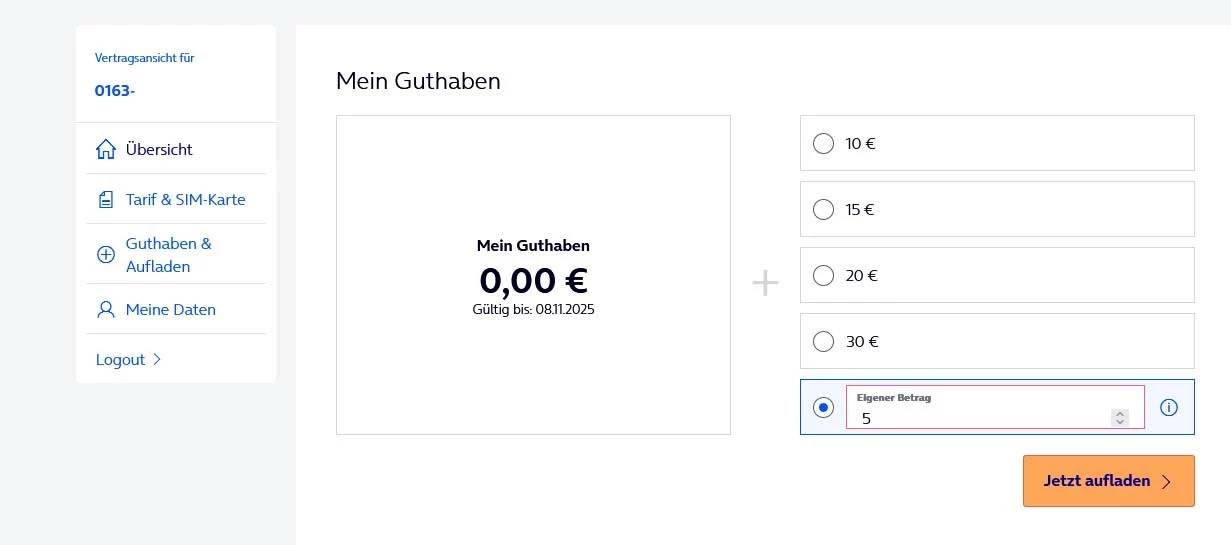This screenshot has height=545, width=1231.
Task: Navigate to Meine Daten
Action: [170, 310]
